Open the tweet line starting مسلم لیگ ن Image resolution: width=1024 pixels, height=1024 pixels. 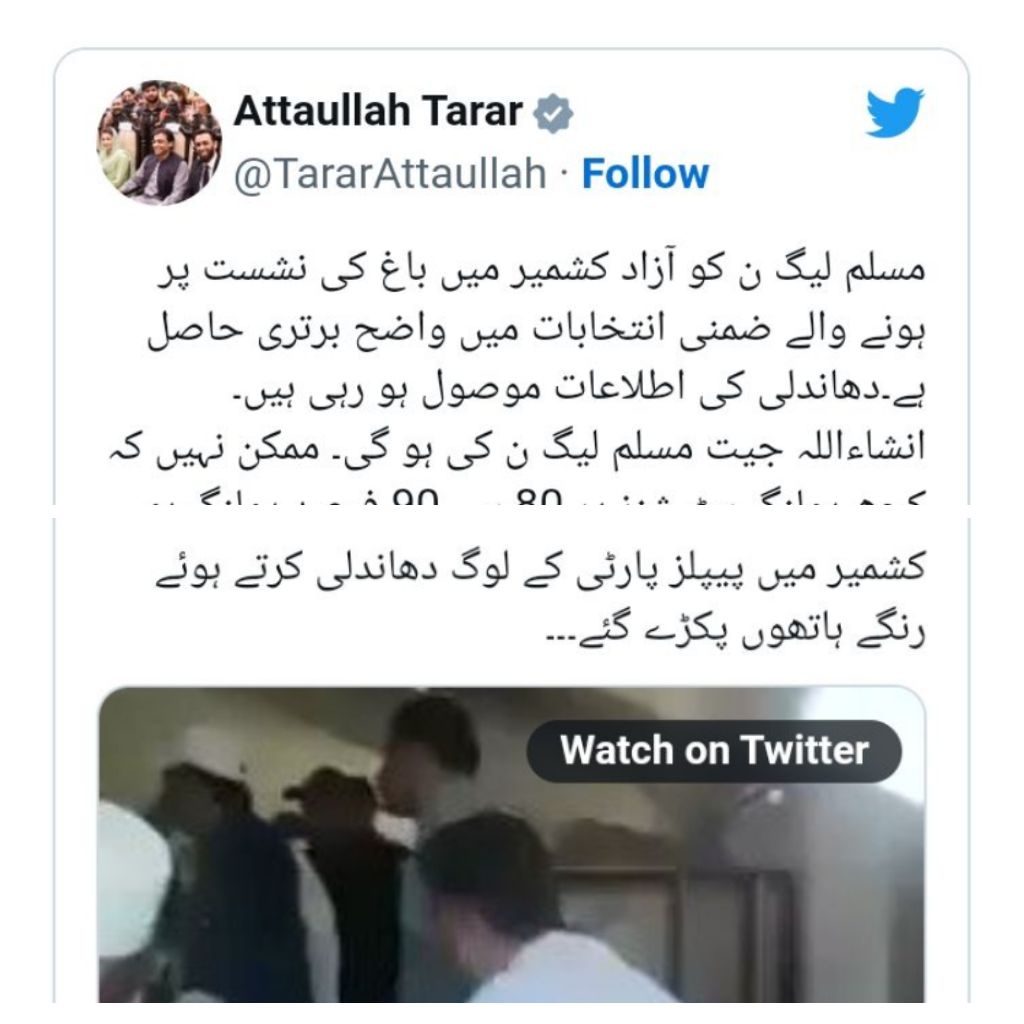pyautogui.click(x=541, y=271)
